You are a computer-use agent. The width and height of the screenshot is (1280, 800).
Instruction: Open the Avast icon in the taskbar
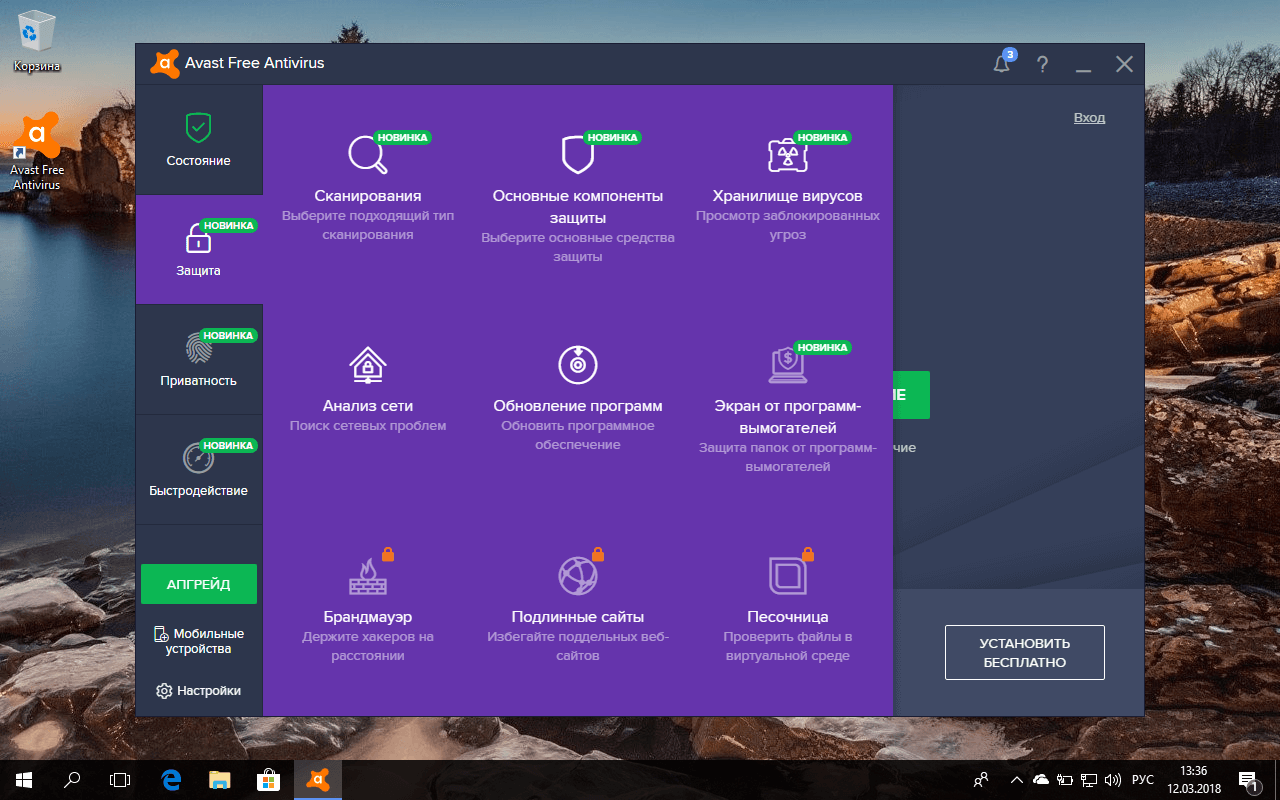[x=317, y=779]
